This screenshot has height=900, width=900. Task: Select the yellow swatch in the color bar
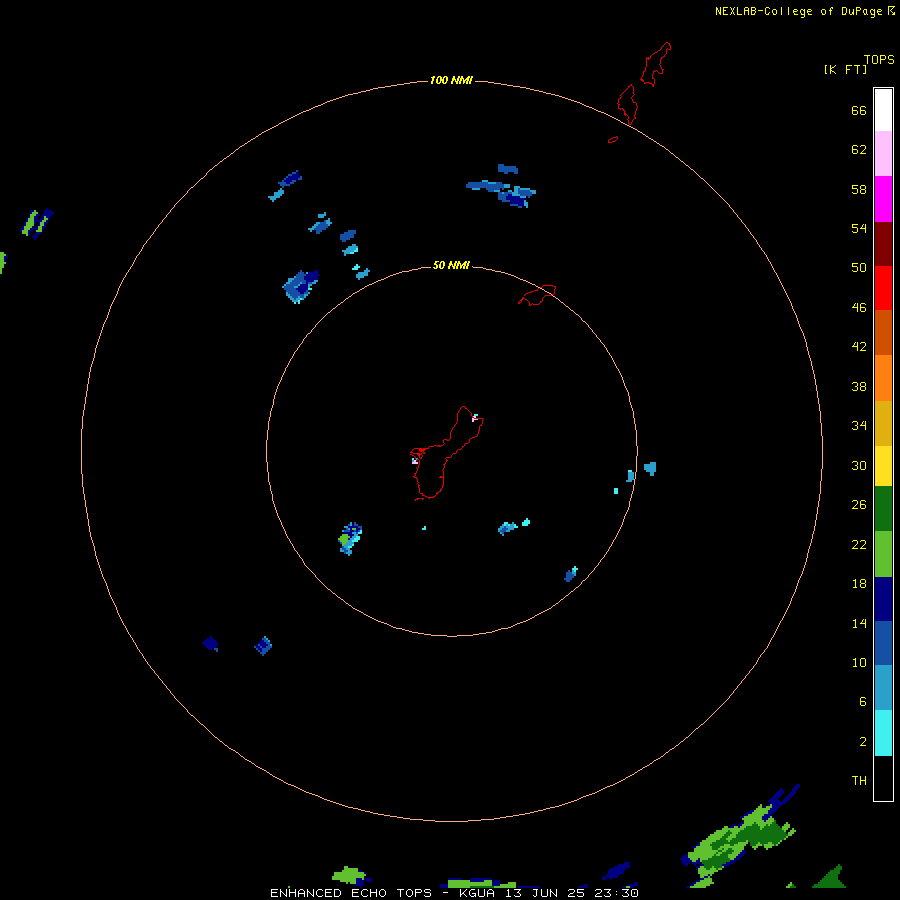pos(883,466)
